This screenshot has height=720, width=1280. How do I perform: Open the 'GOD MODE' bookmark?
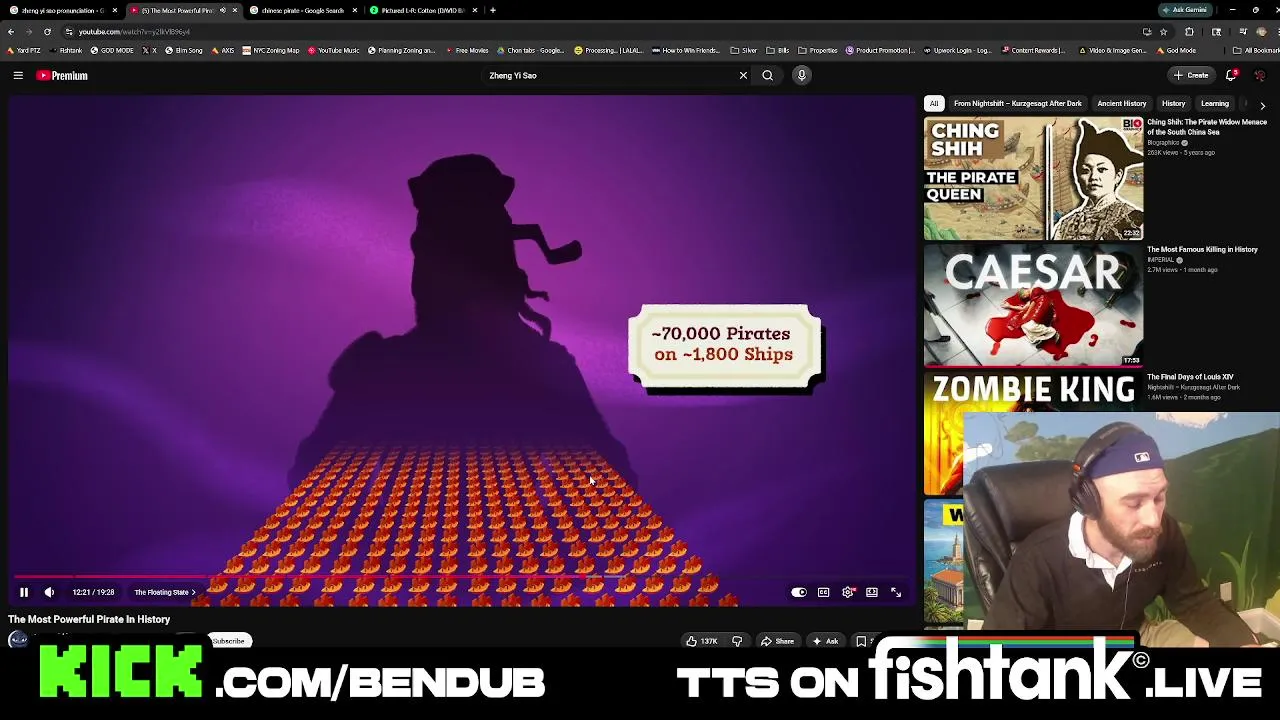point(112,50)
